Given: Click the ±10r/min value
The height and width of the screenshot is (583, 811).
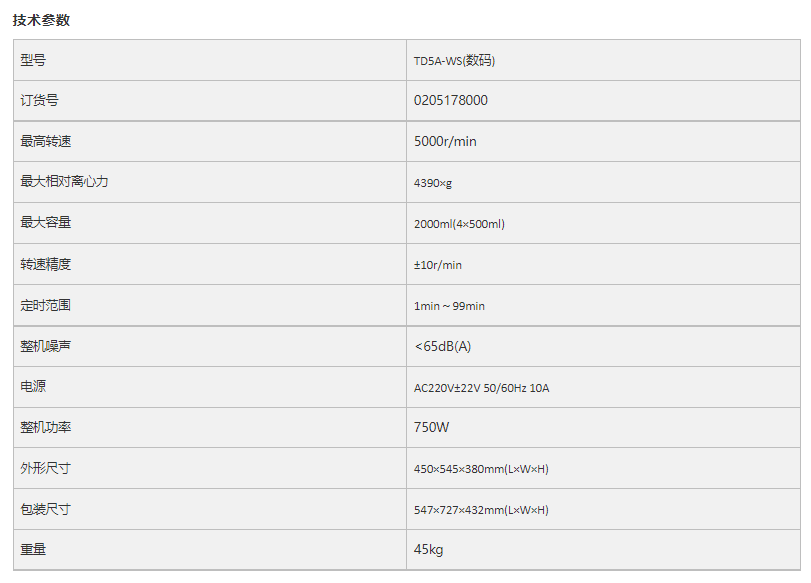Looking at the screenshot, I should click(x=438, y=265).
